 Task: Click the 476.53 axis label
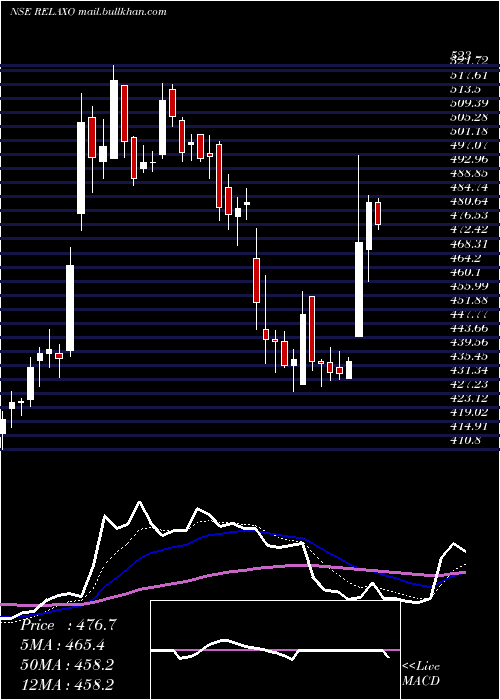469,216
